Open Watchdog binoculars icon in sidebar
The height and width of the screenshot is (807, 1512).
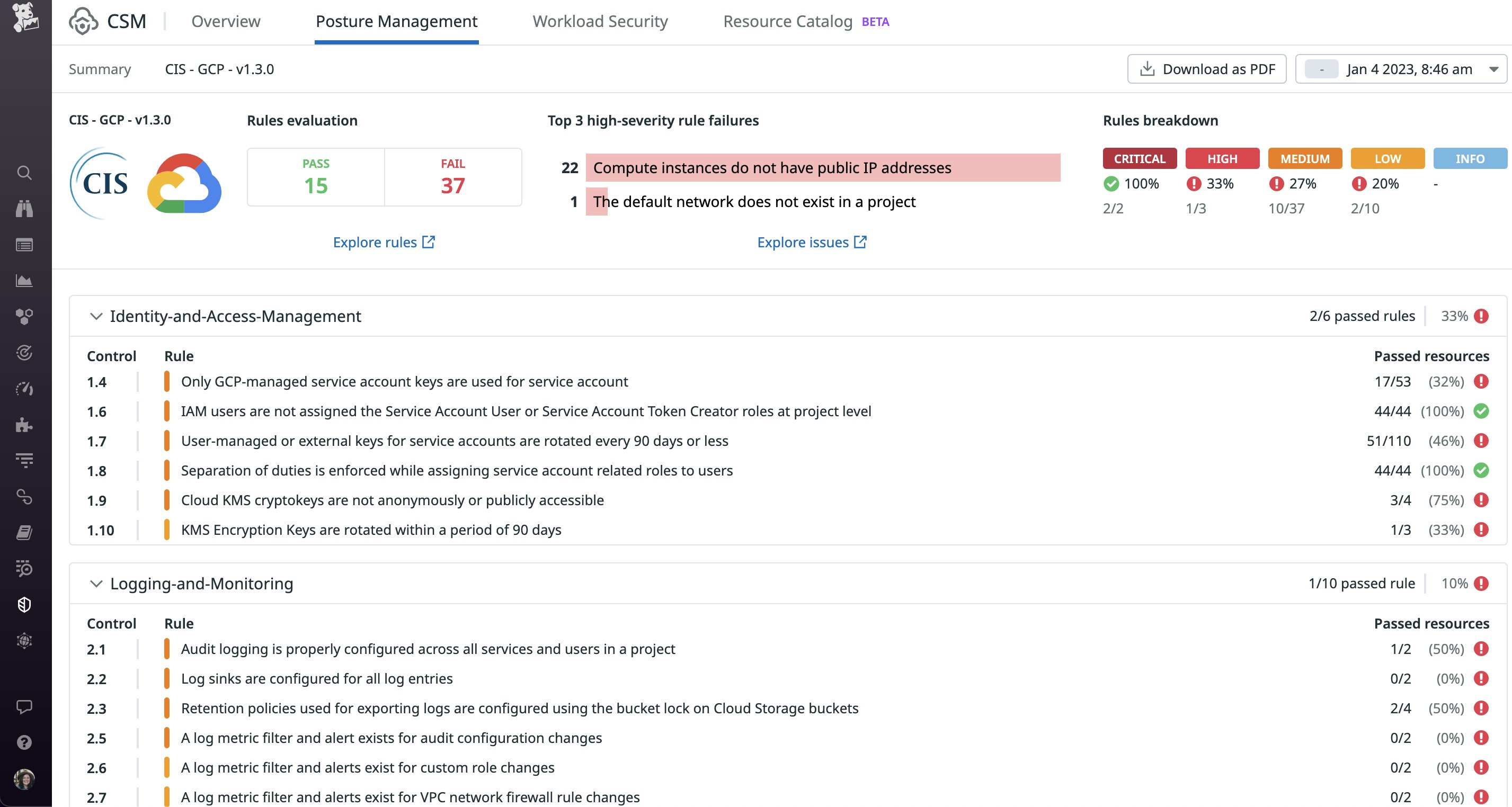coord(24,209)
